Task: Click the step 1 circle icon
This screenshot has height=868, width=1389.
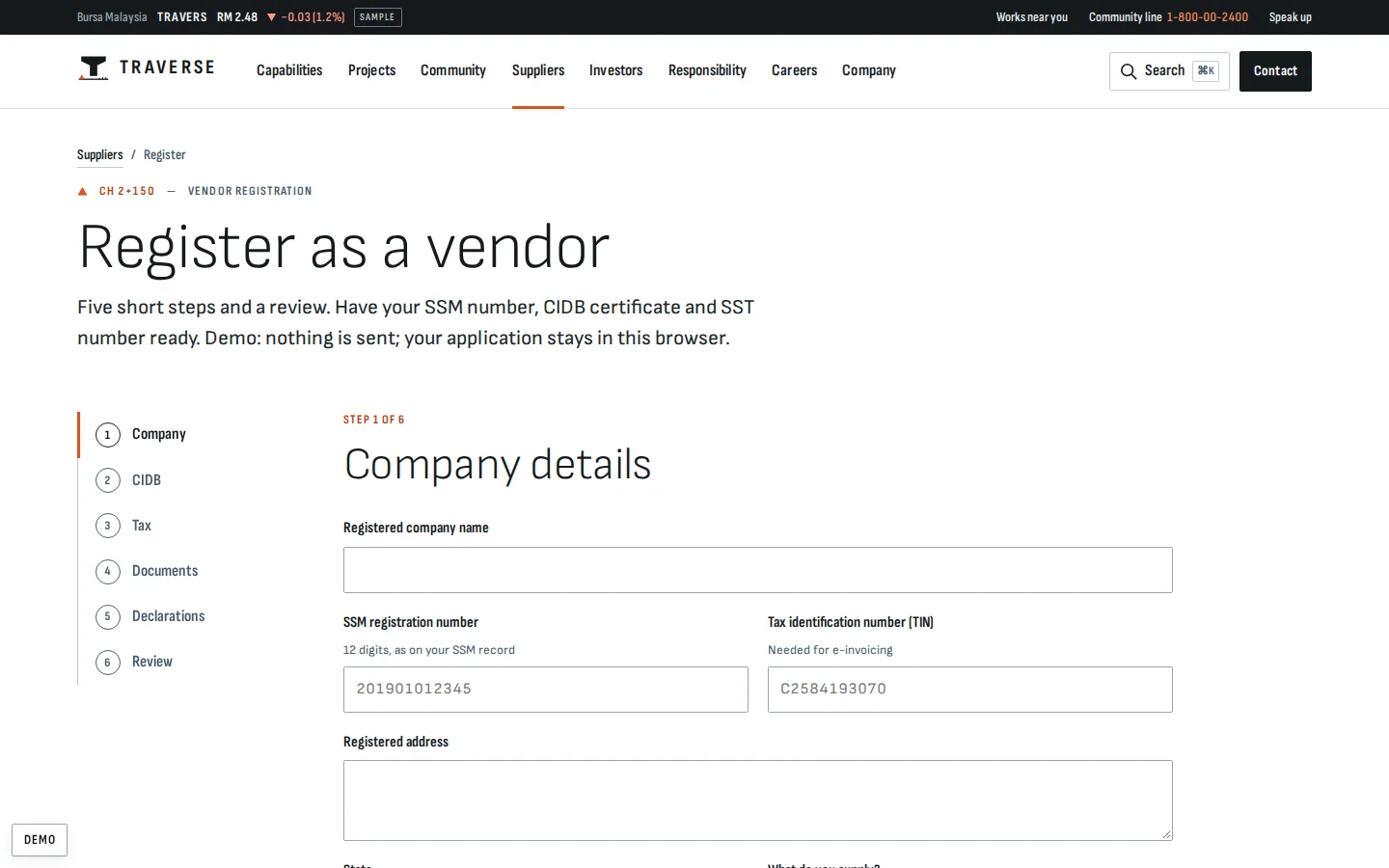Action: 107,435
